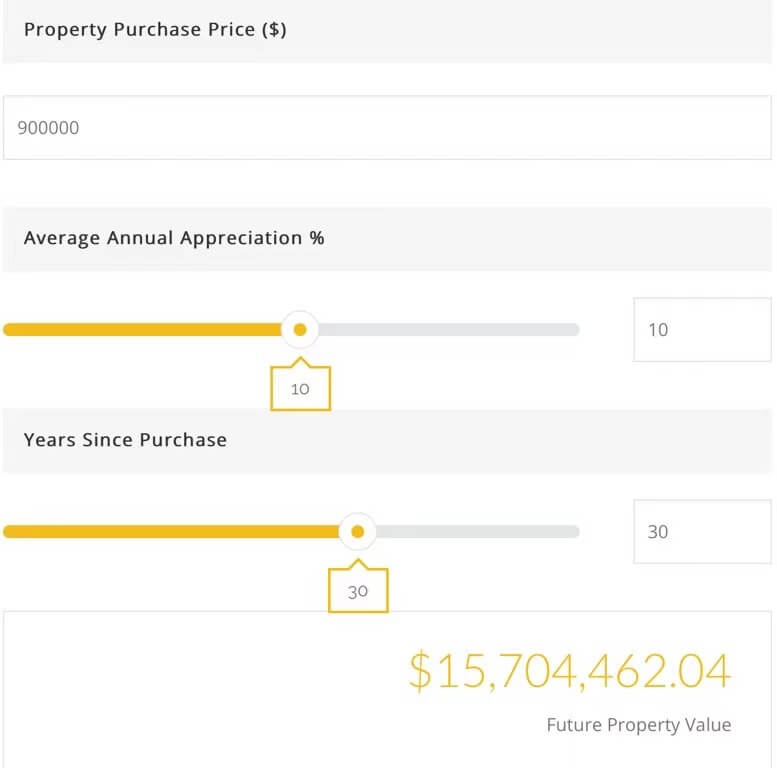Click the "Years Since Purchase" heading
The width and height of the screenshot is (777, 768).
click(x=125, y=440)
